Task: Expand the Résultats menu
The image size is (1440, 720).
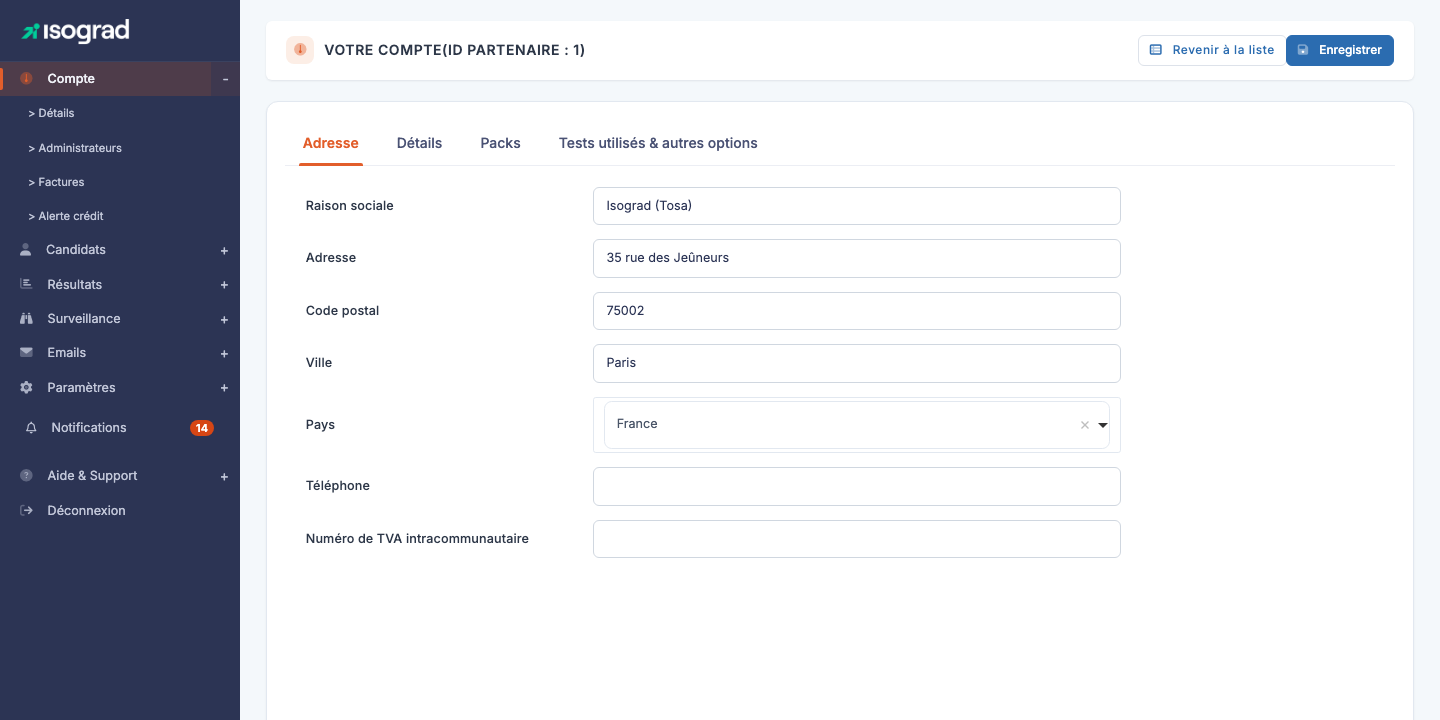Action: pyautogui.click(x=224, y=285)
